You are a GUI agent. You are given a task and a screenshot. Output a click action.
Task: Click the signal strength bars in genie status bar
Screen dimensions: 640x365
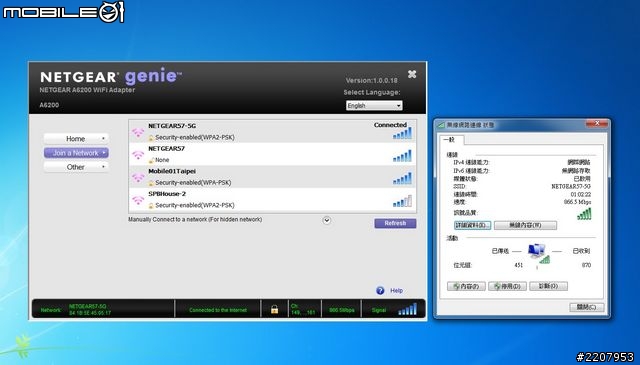click(x=408, y=309)
